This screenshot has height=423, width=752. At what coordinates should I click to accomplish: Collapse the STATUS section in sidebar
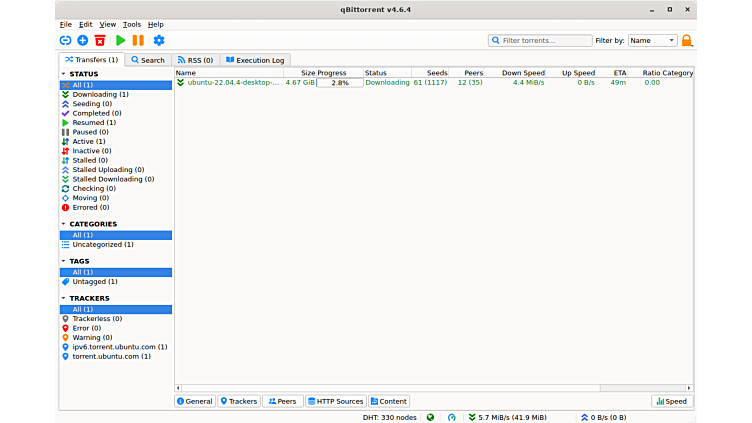[65, 74]
